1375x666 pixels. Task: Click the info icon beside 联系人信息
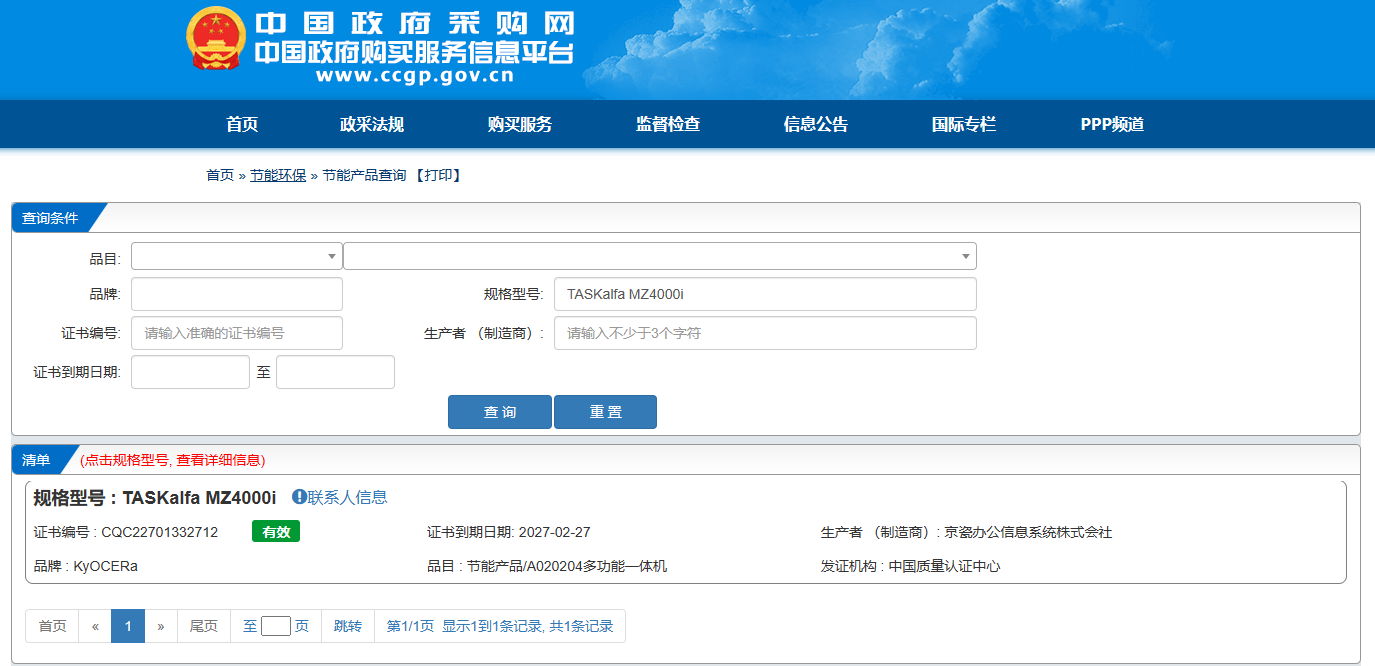point(299,497)
